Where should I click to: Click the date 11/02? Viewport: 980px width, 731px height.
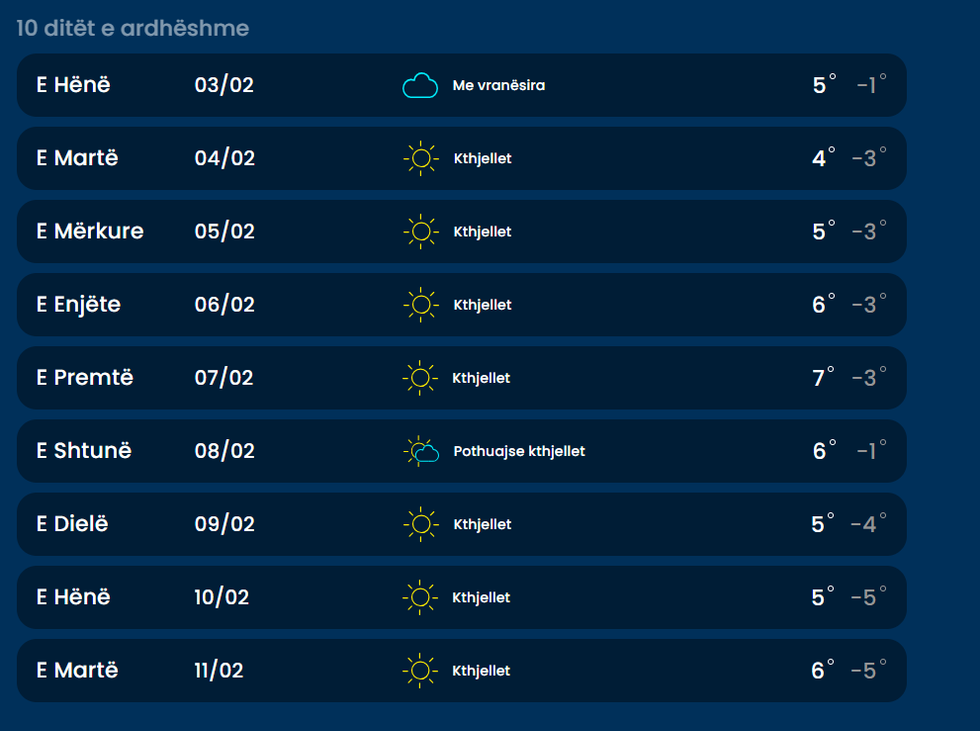coord(219,670)
